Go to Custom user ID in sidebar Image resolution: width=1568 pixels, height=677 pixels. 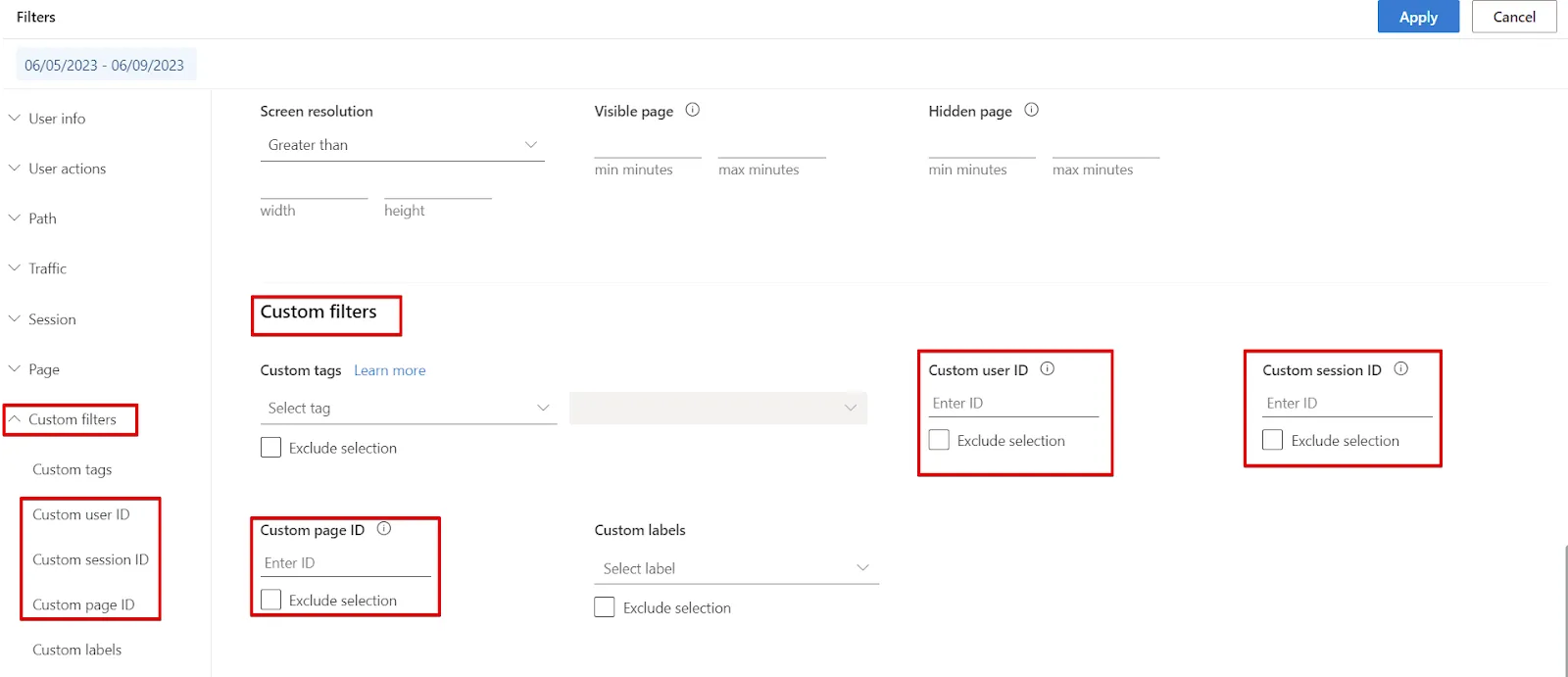point(80,514)
